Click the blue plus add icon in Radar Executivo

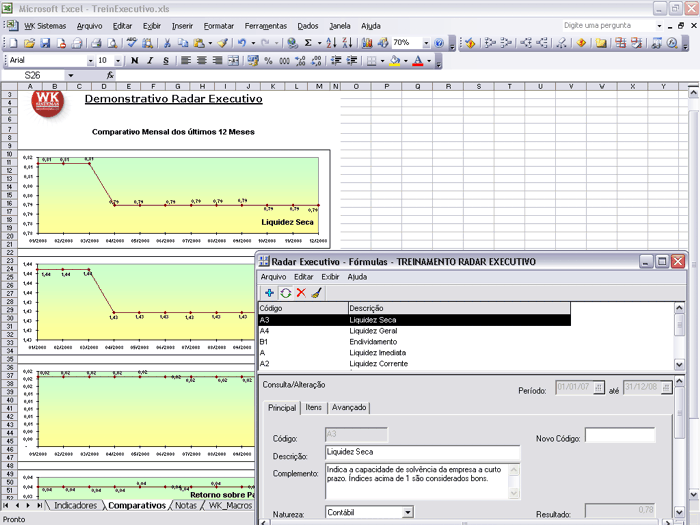pos(269,293)
